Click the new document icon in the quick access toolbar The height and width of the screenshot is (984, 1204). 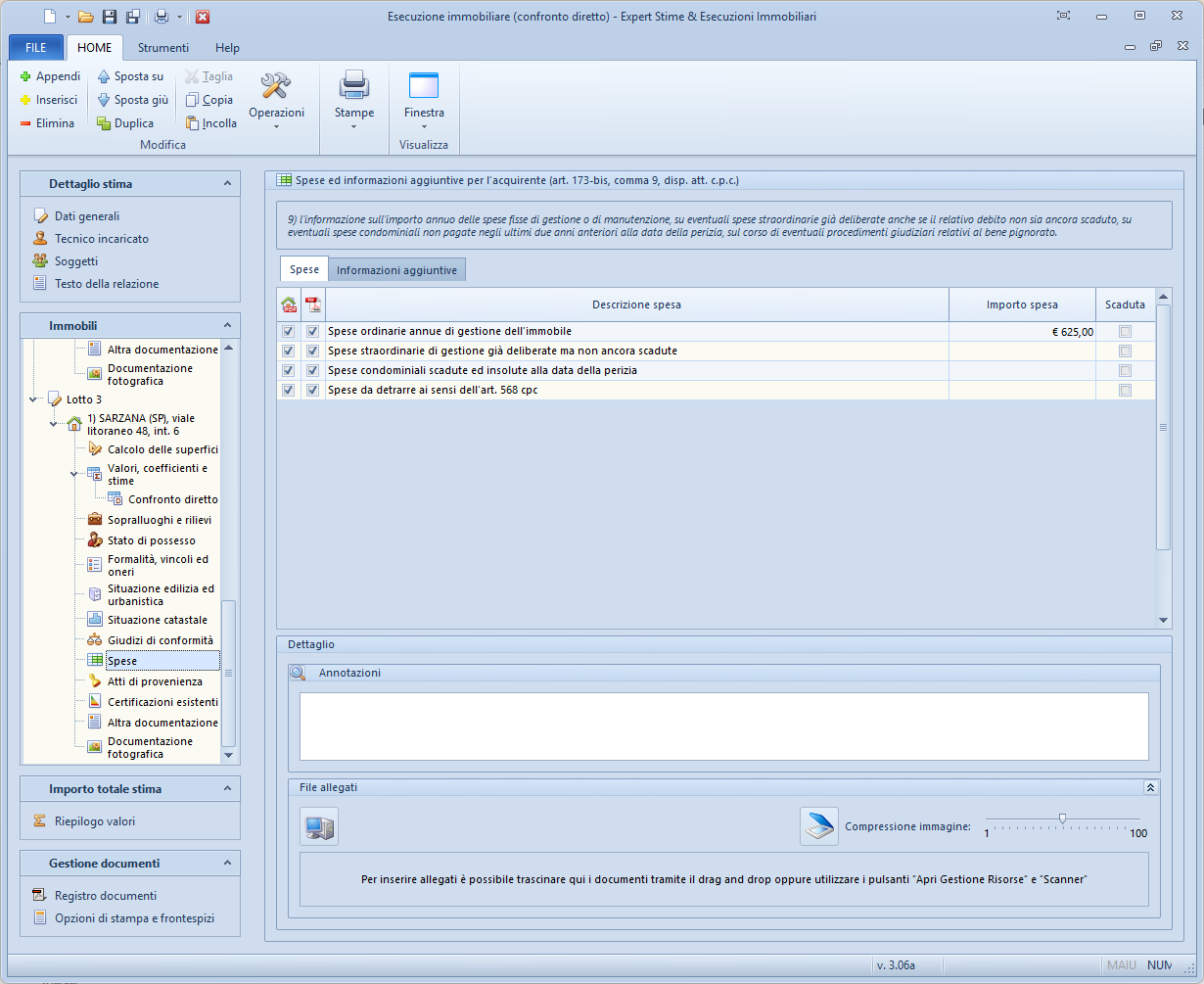point(51,17)
